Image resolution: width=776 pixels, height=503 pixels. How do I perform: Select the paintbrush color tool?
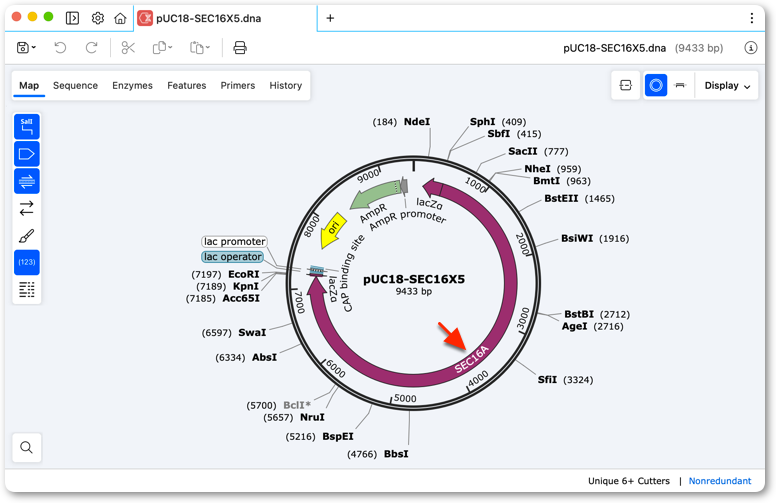(x=27, y=236)
